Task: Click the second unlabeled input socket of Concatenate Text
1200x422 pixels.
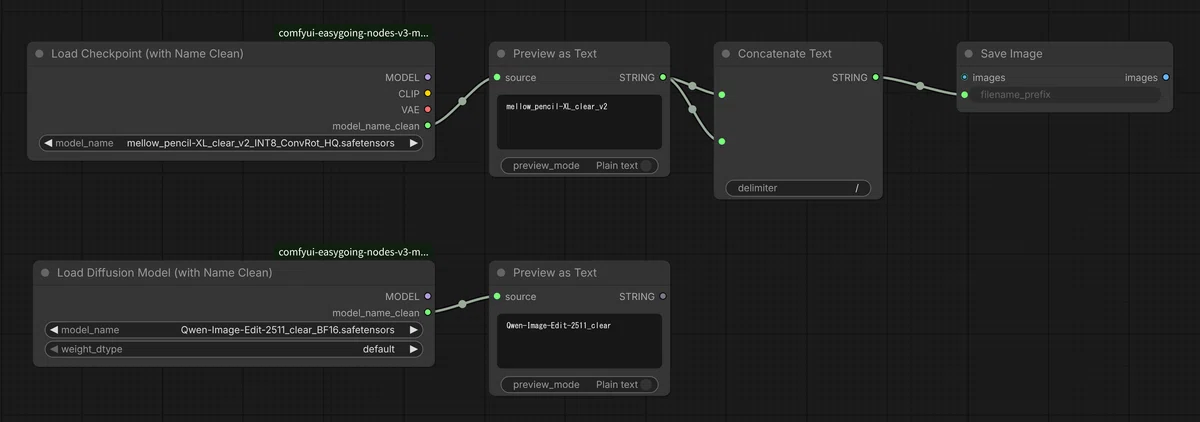Action: (721, 141)
